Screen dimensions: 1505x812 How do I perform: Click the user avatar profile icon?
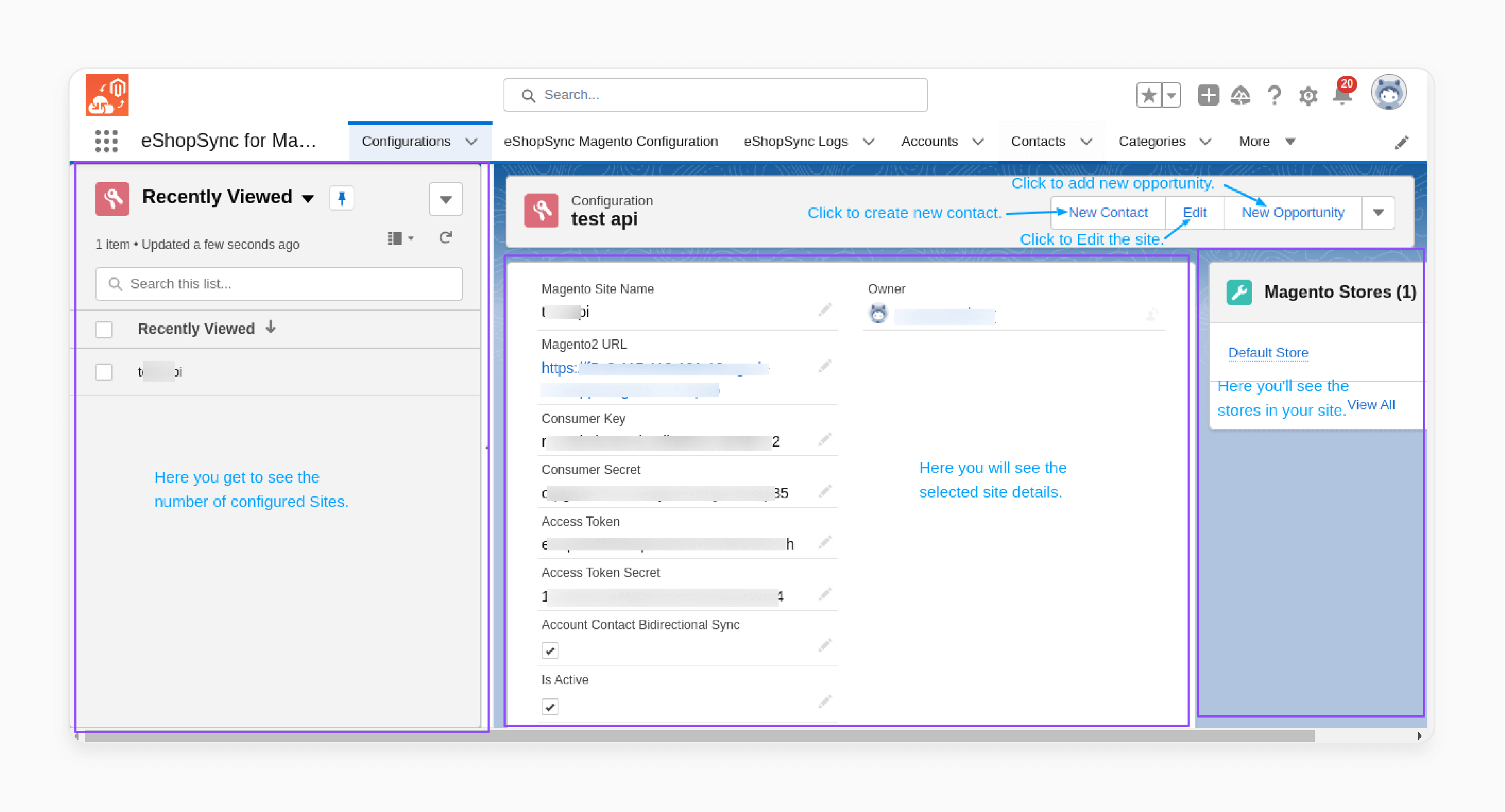click(1389, 92)
